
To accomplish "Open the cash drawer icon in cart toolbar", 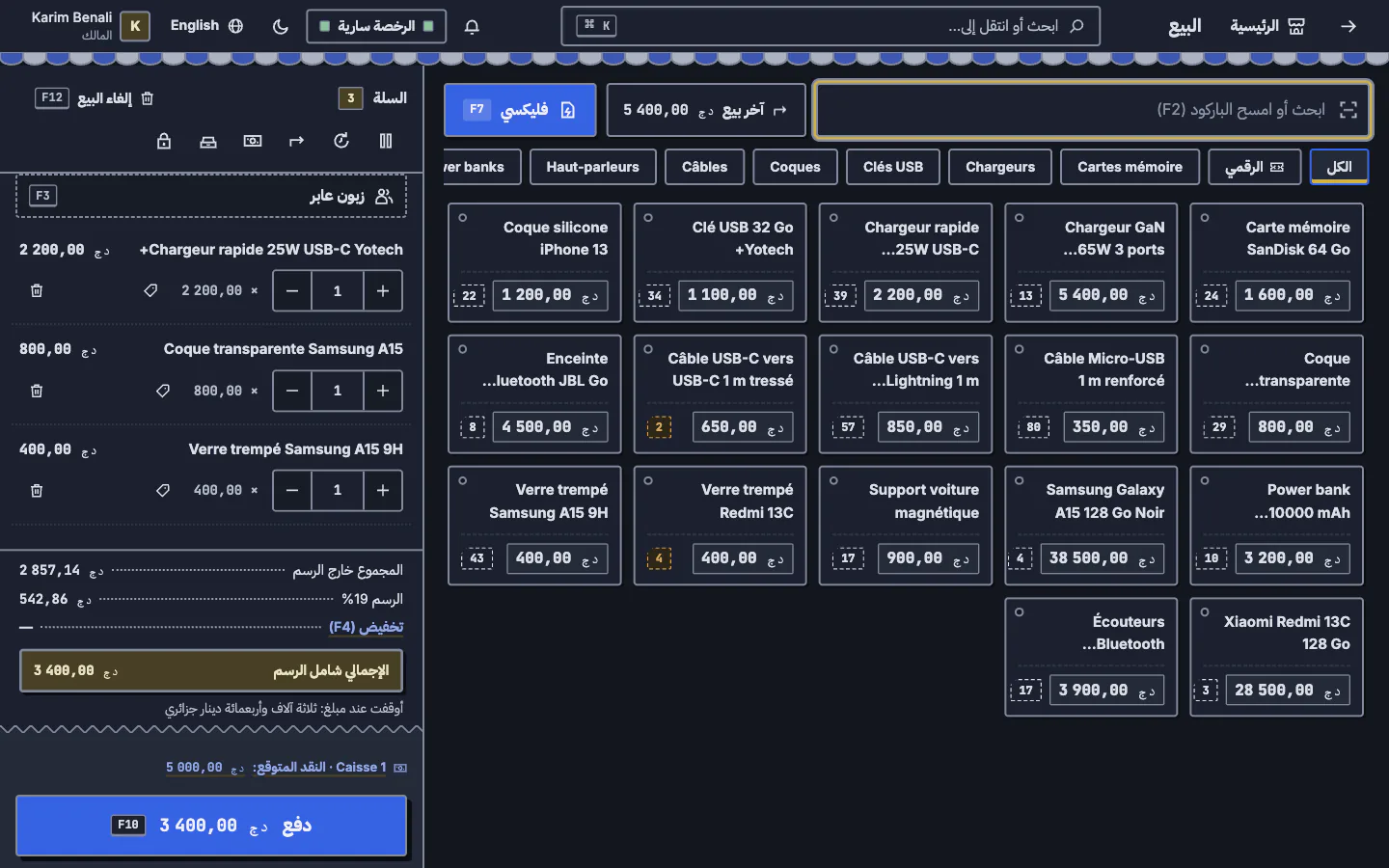I will click(x=208, y=141).
